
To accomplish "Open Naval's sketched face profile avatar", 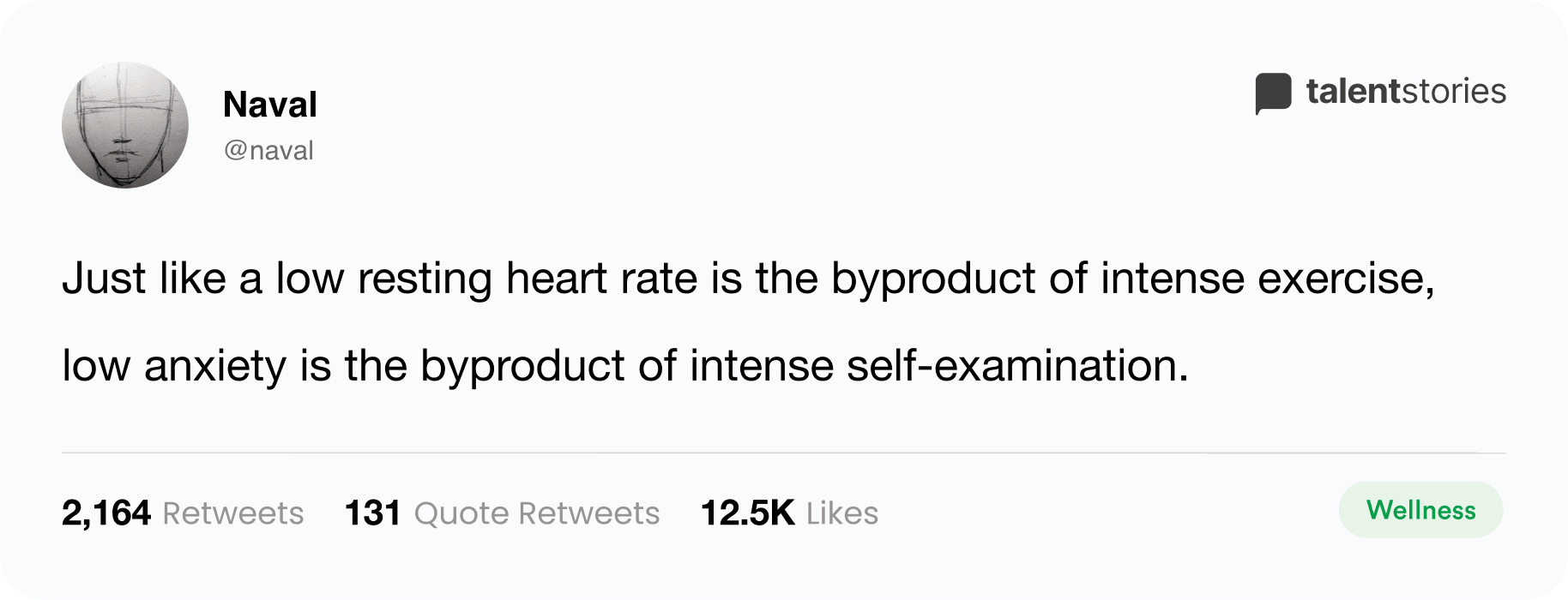I will 125,125.
